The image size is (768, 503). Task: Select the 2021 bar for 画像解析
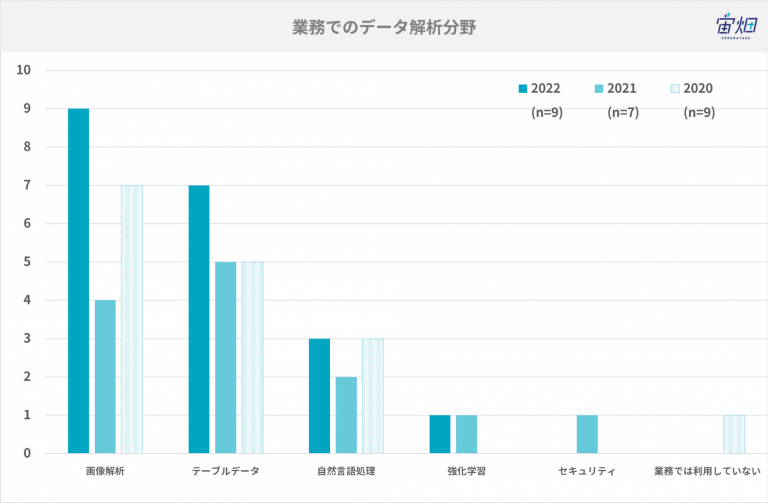pyautogui.click(x=105, y=377)
